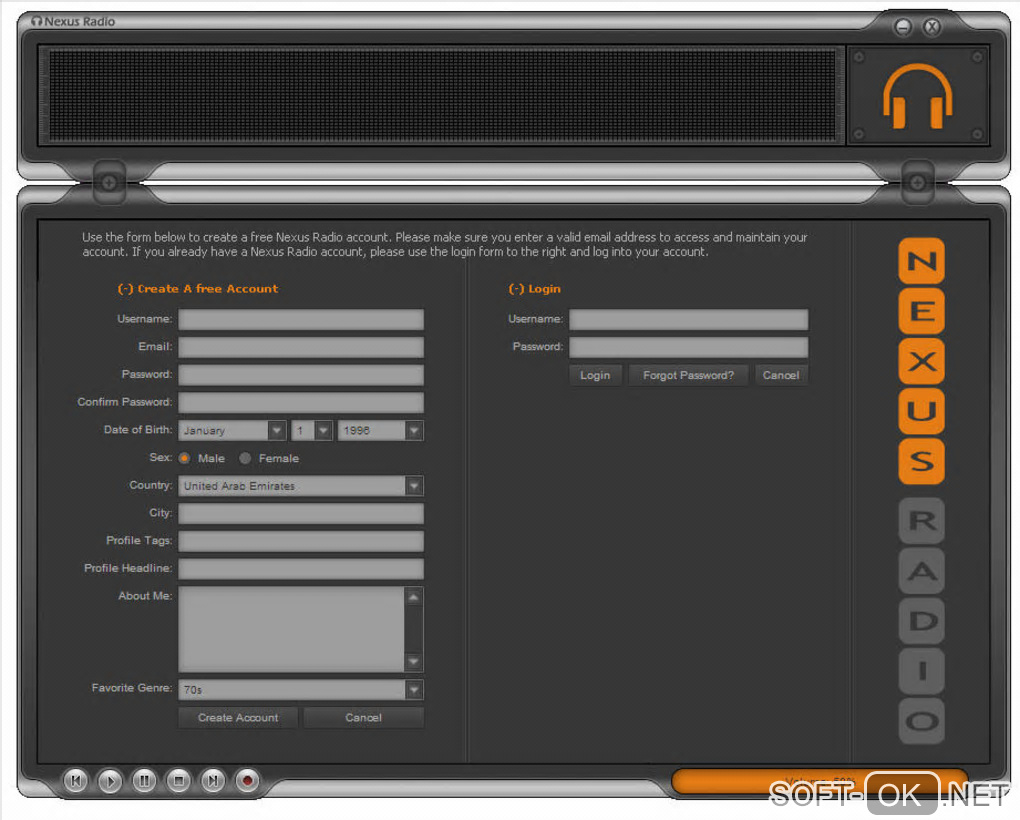Click the gray I letter tile
Screen dimensions: 1020x820
tap(922, 670)
